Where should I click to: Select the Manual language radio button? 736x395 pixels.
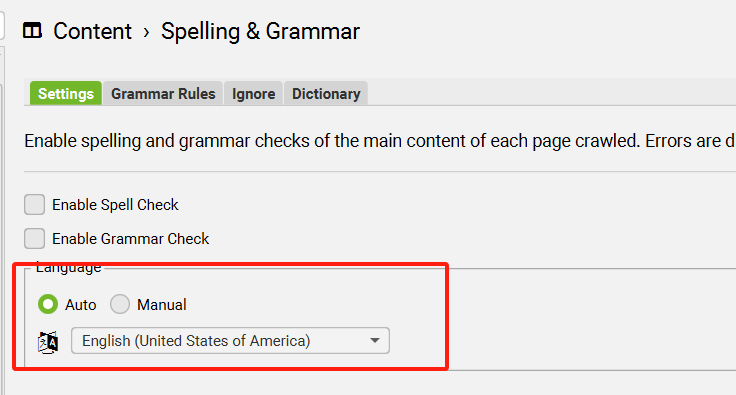click(x=120, y=304)
